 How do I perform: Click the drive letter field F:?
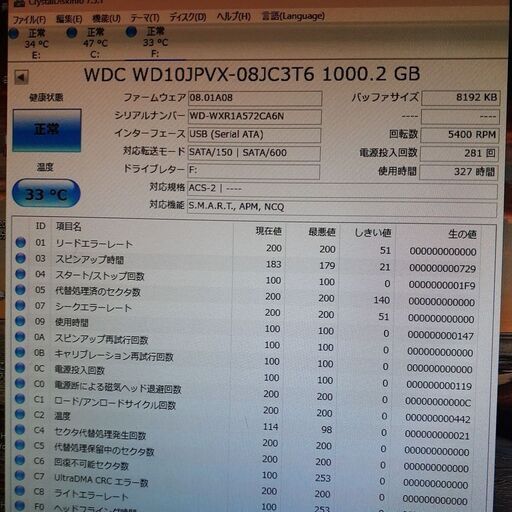[x=254, y=171]
